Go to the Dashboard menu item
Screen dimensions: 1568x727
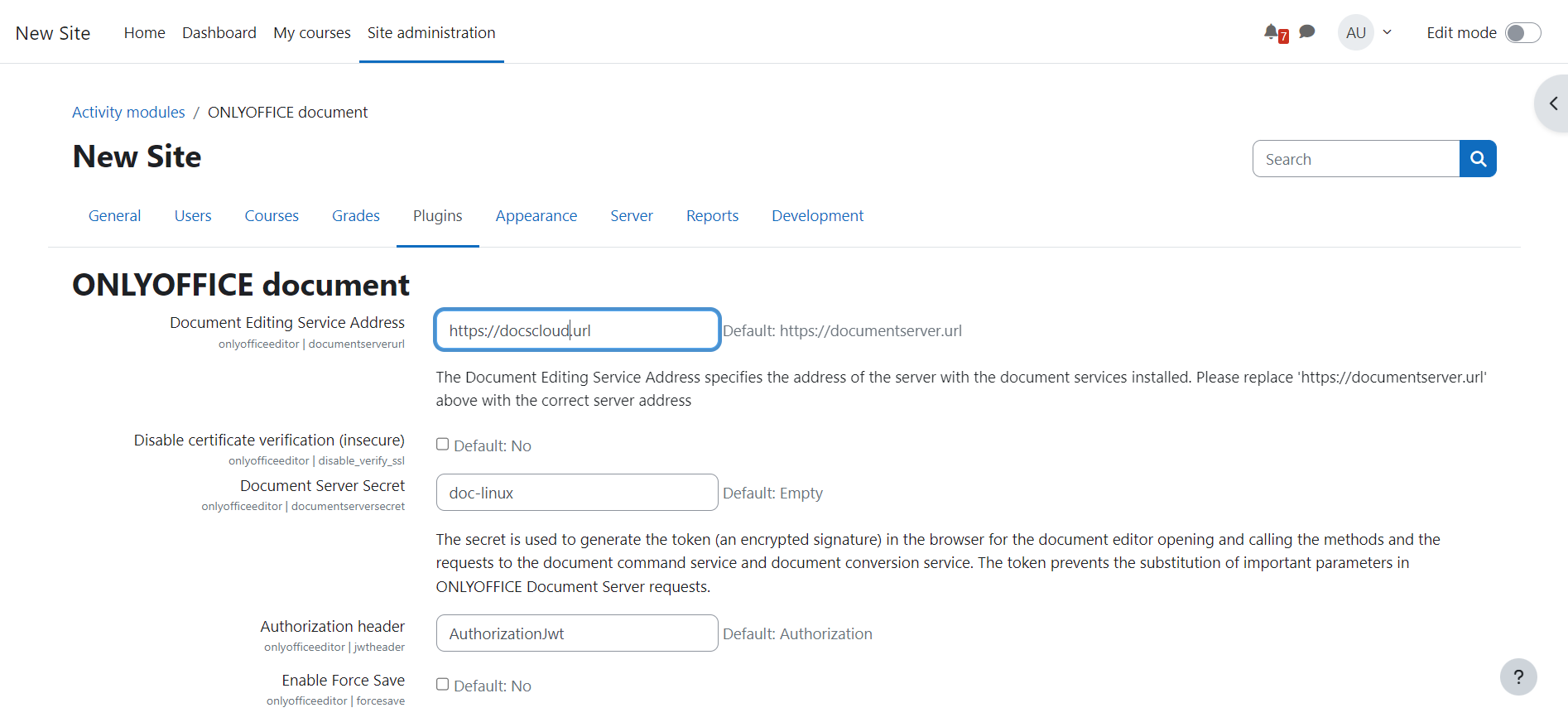coord(219,33)
